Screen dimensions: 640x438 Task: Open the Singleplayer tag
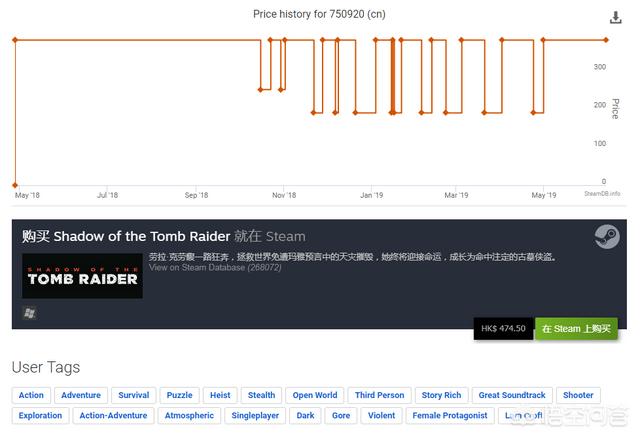pos(255,416)
